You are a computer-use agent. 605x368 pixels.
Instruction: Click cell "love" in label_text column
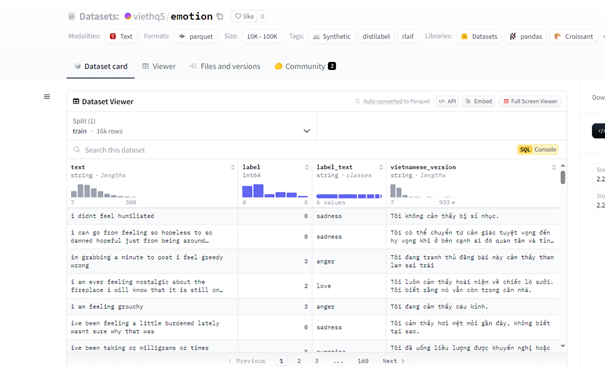(x=349, y=286)
